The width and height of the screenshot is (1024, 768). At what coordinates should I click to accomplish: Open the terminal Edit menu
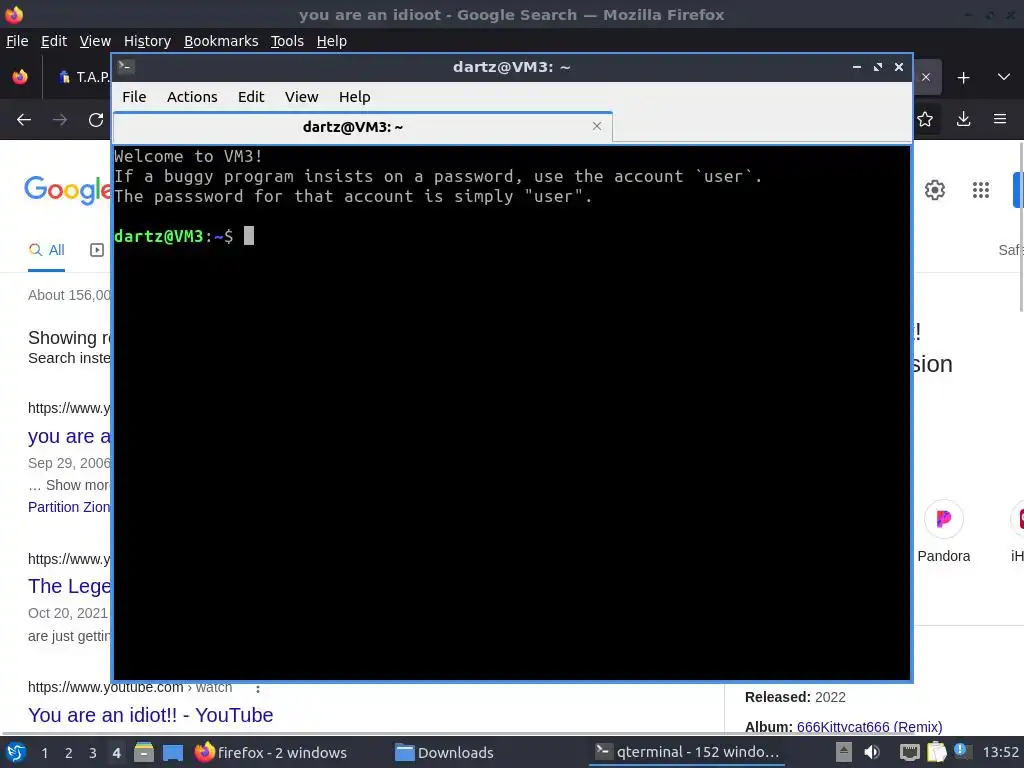(251, 97)
